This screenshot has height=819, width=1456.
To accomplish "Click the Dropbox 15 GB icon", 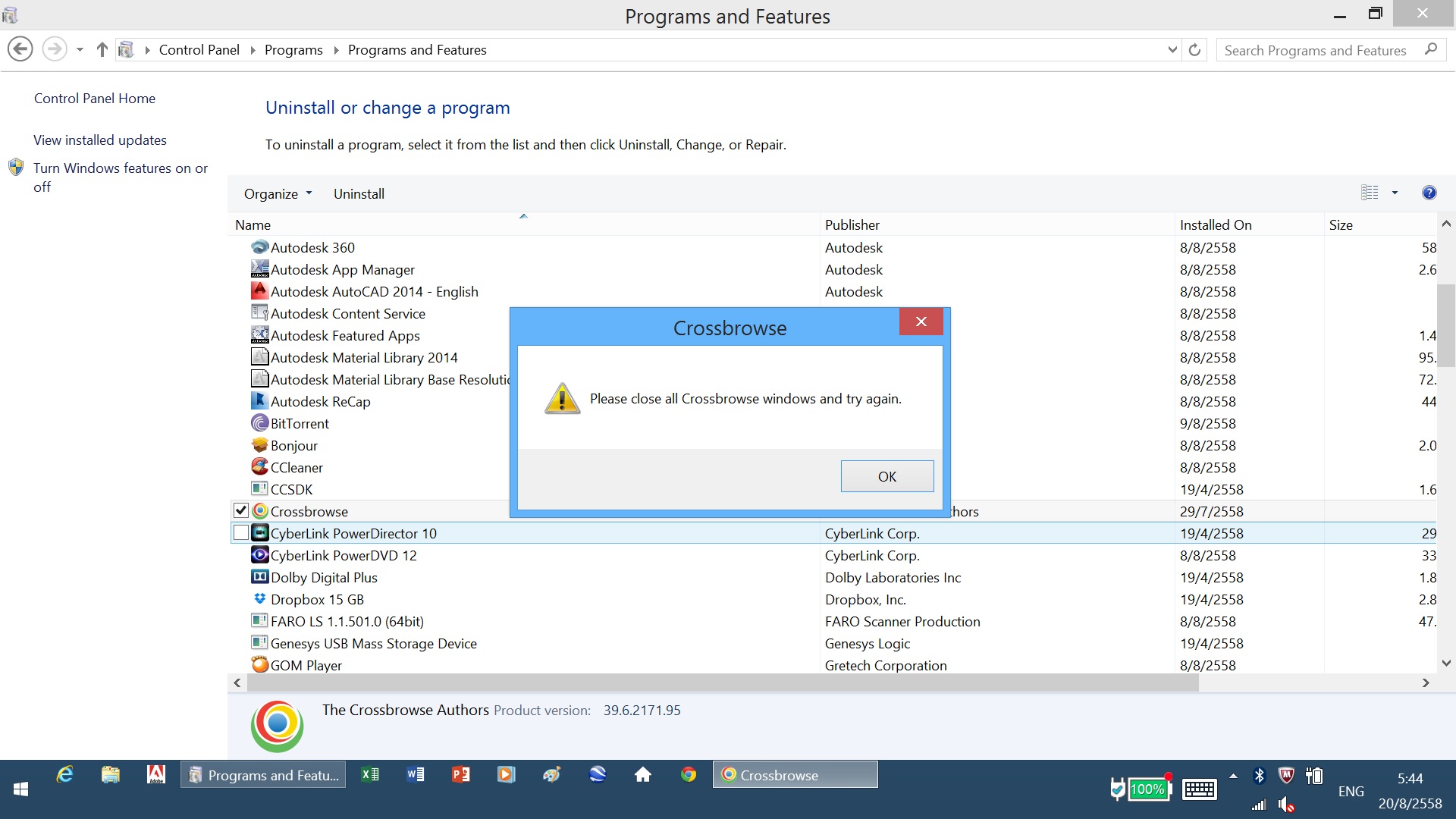I will (x=260, y=599).
